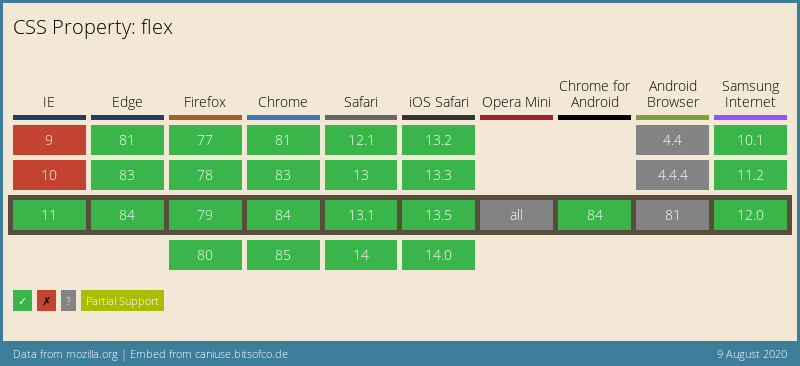Select the Opera Mini all cell
800x366 pixels.
516,215
